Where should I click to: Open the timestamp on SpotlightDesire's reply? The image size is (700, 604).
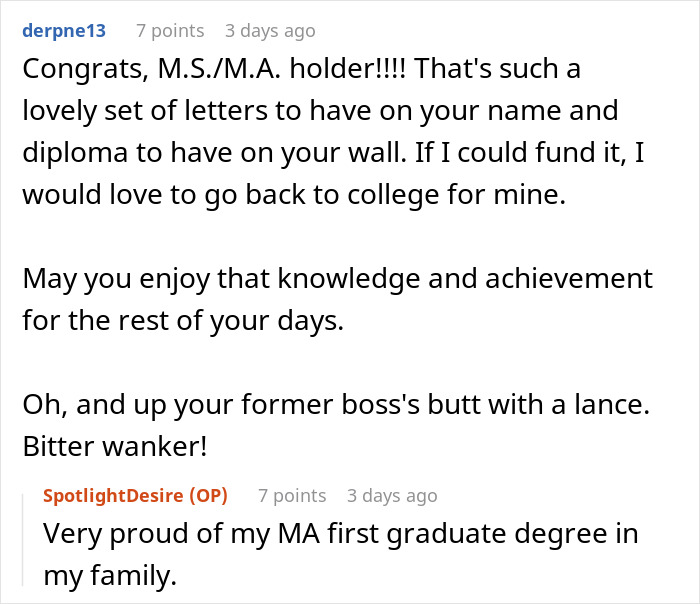[x=391, y=496]
